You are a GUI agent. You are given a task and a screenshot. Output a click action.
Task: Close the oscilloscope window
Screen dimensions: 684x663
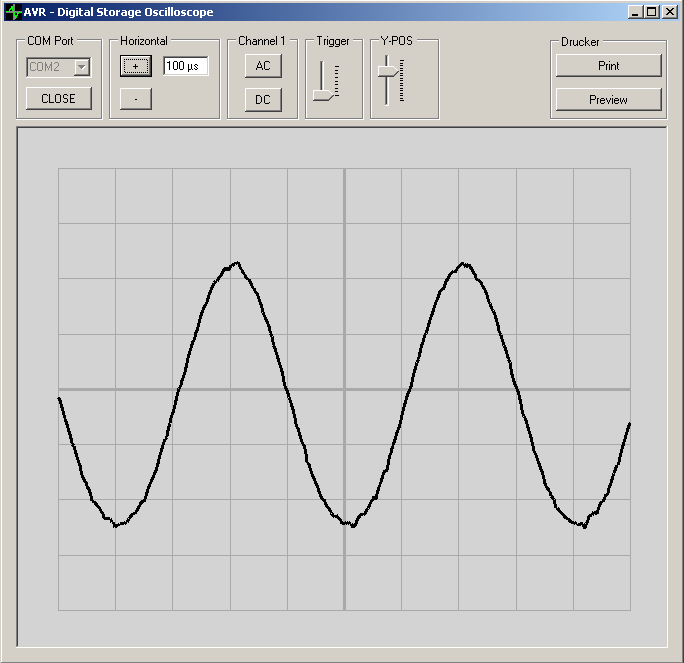(670, 12)
